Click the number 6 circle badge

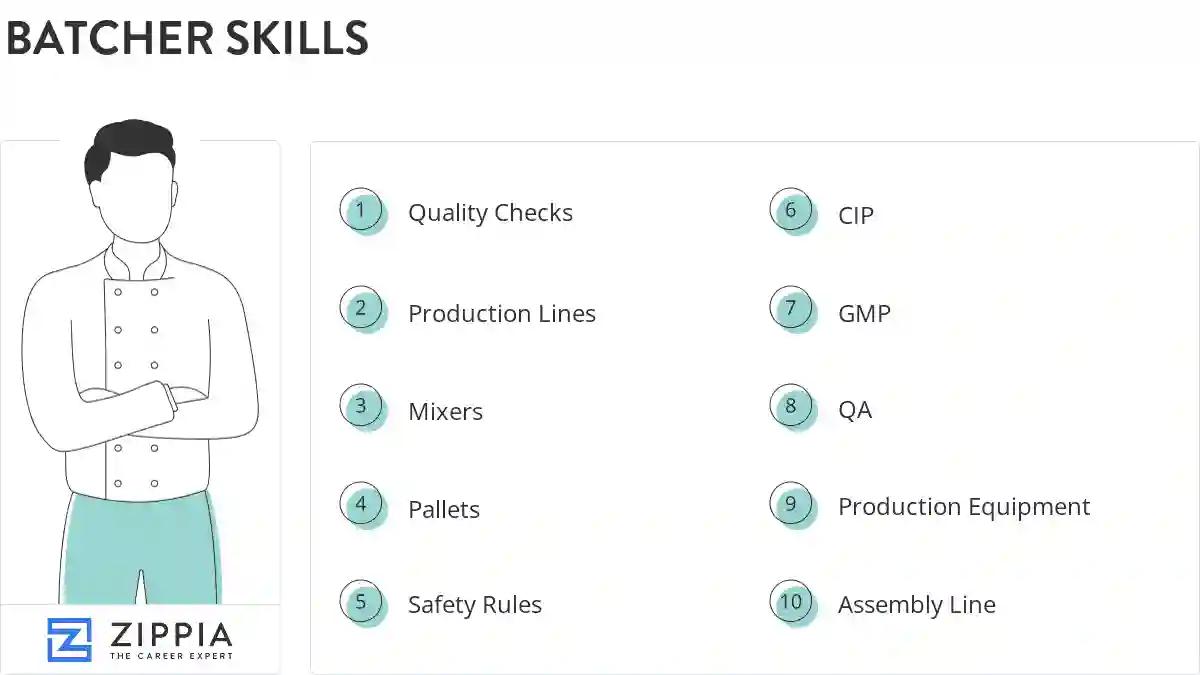pos(791,211)
